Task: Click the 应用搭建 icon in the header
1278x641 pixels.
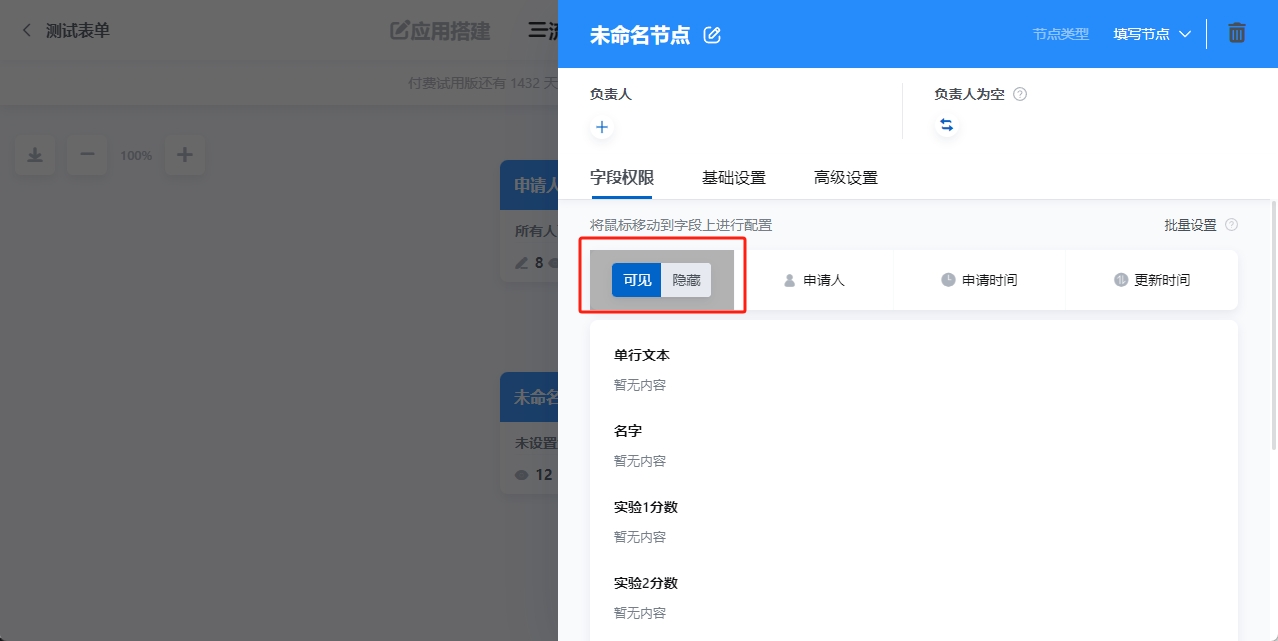Action: [401, 31]
